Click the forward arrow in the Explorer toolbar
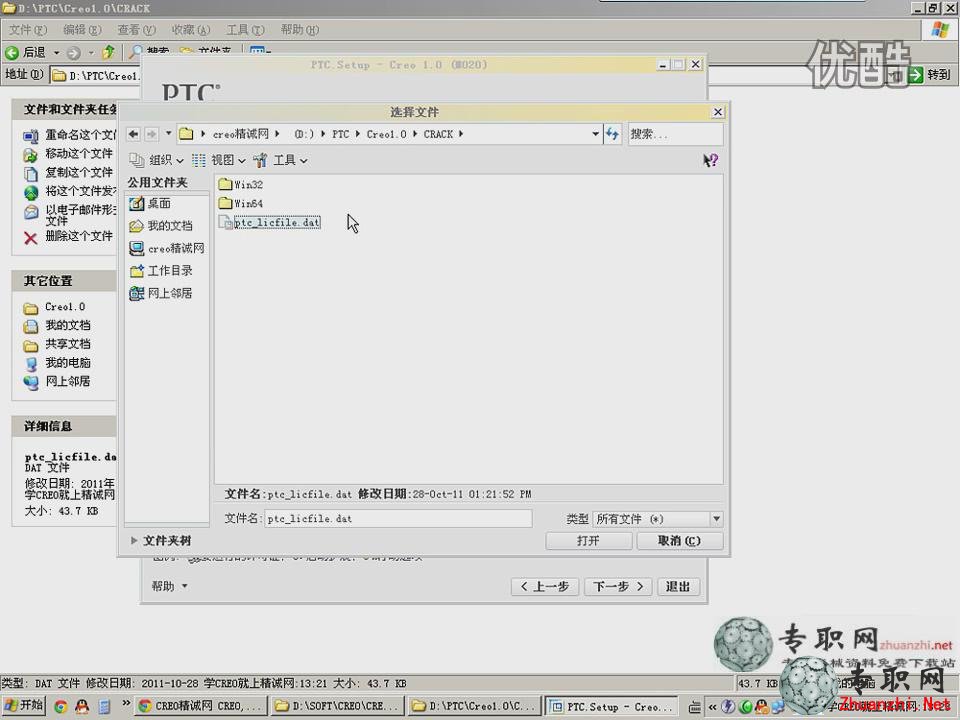This screenshot has height=720, width=960. point(73,53)
